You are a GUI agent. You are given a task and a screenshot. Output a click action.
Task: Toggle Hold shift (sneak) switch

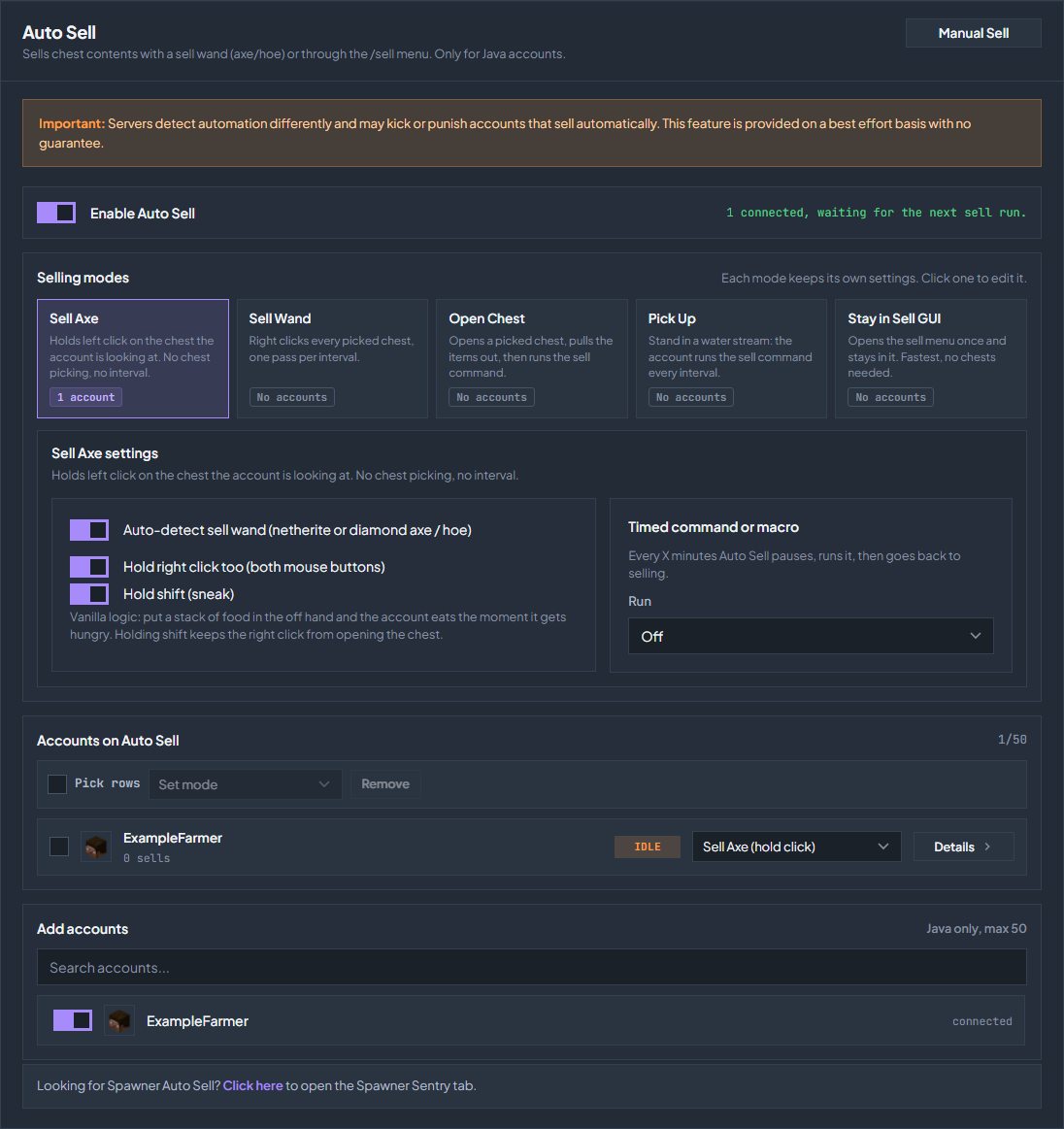pos(89,594)
